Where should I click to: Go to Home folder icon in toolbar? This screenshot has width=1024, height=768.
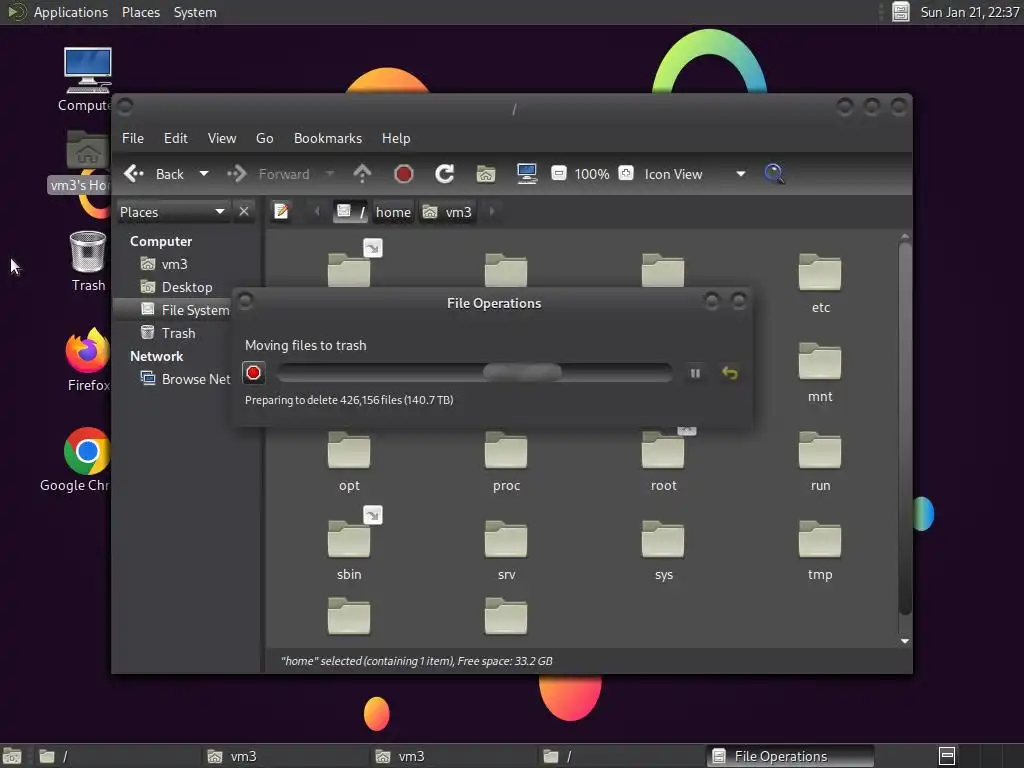[x=486, y=174]
